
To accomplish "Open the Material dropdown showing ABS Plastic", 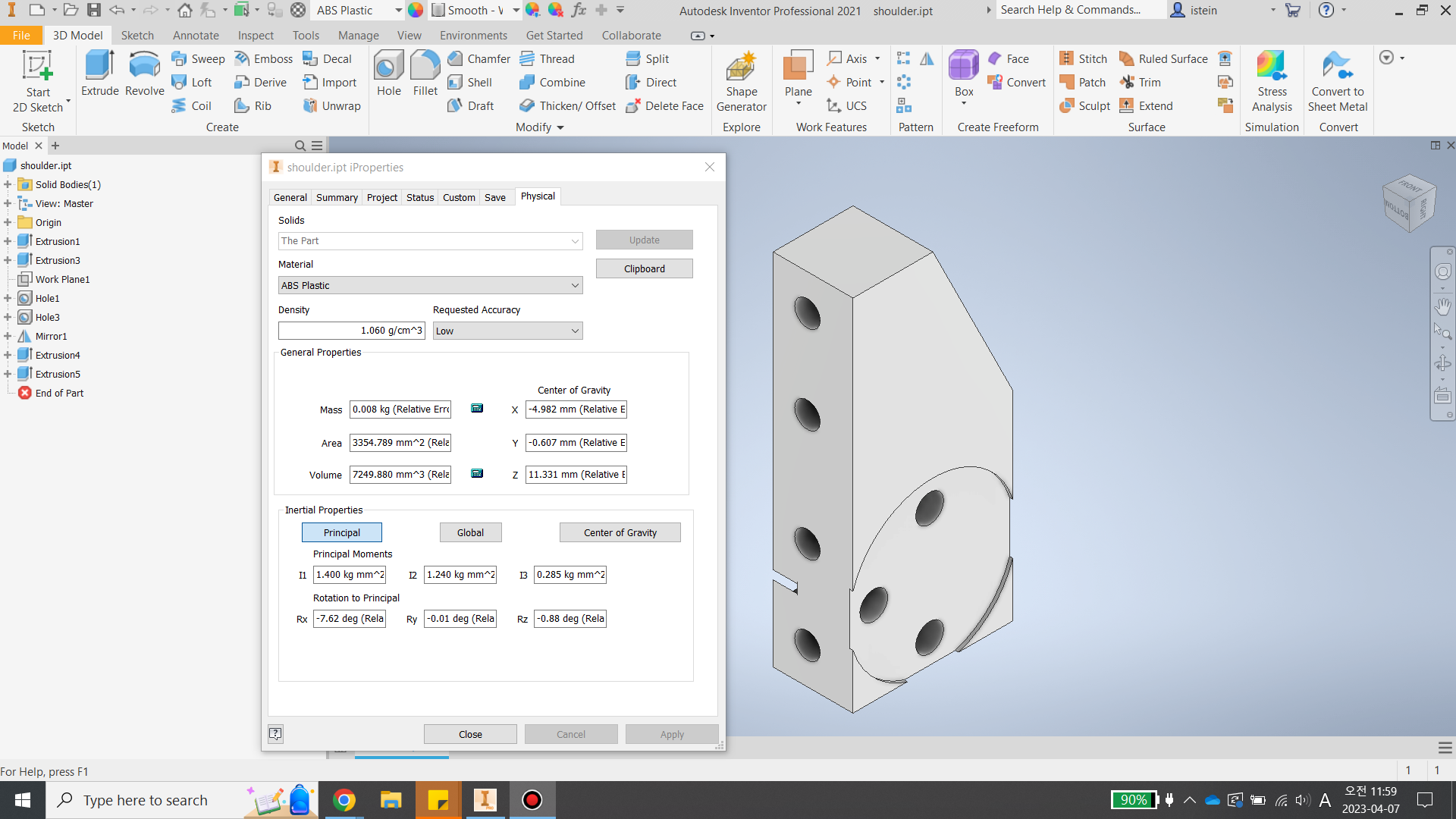I will (430, 285).
